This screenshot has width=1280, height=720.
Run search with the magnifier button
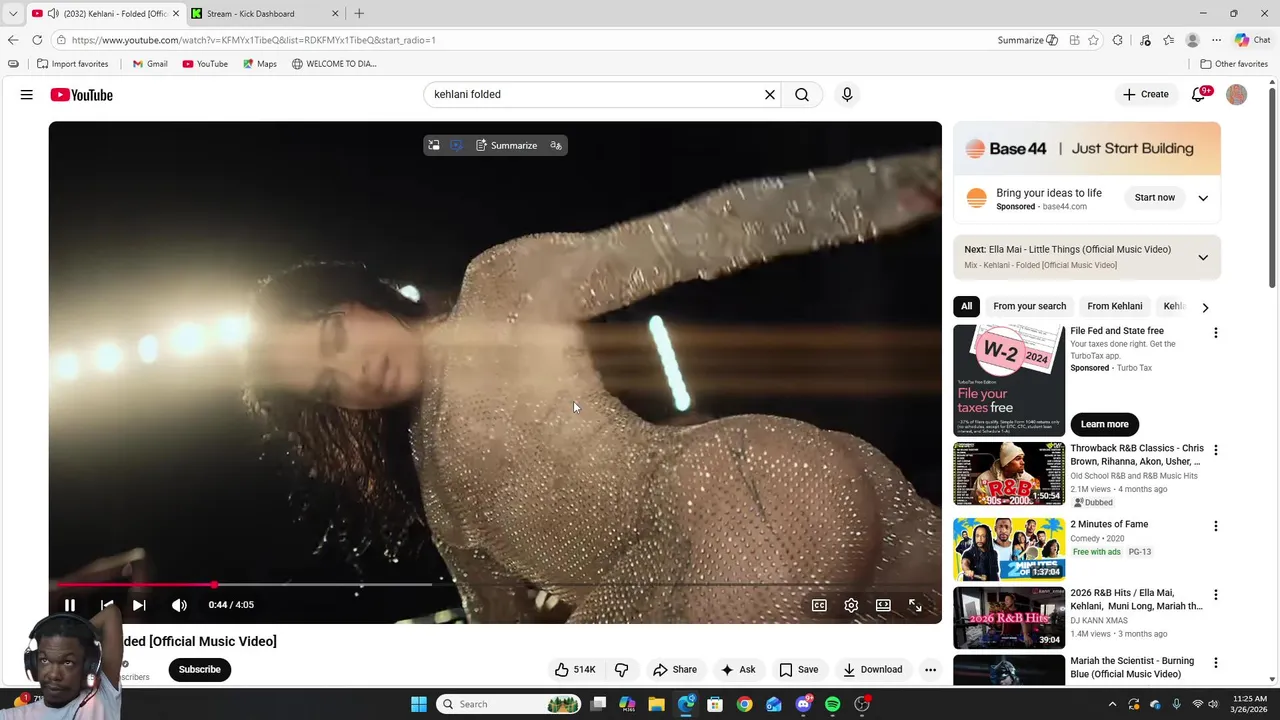click(x=802, y=95)
